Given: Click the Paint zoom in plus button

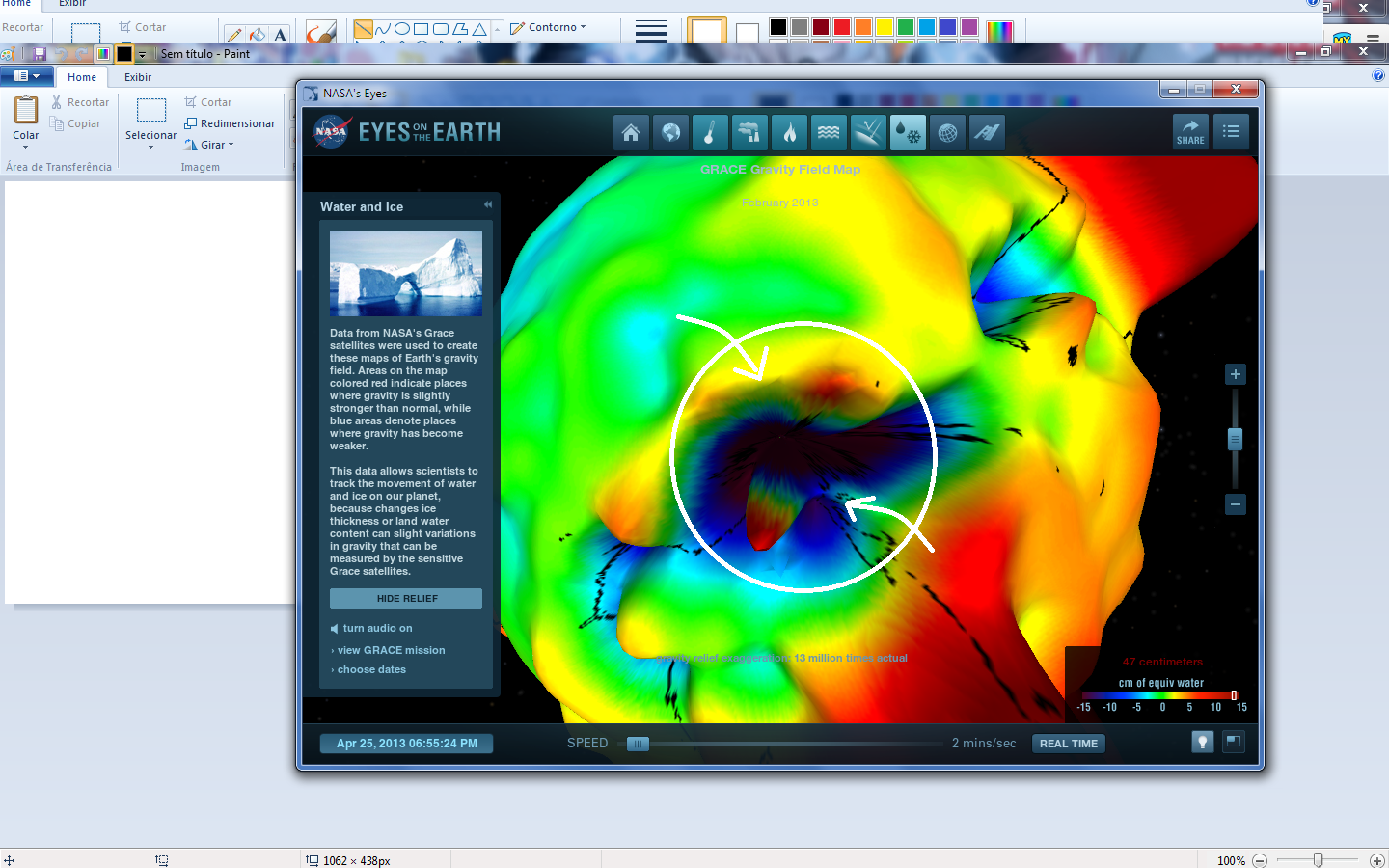Looking at the screenshot, I should click(1376, 860).
